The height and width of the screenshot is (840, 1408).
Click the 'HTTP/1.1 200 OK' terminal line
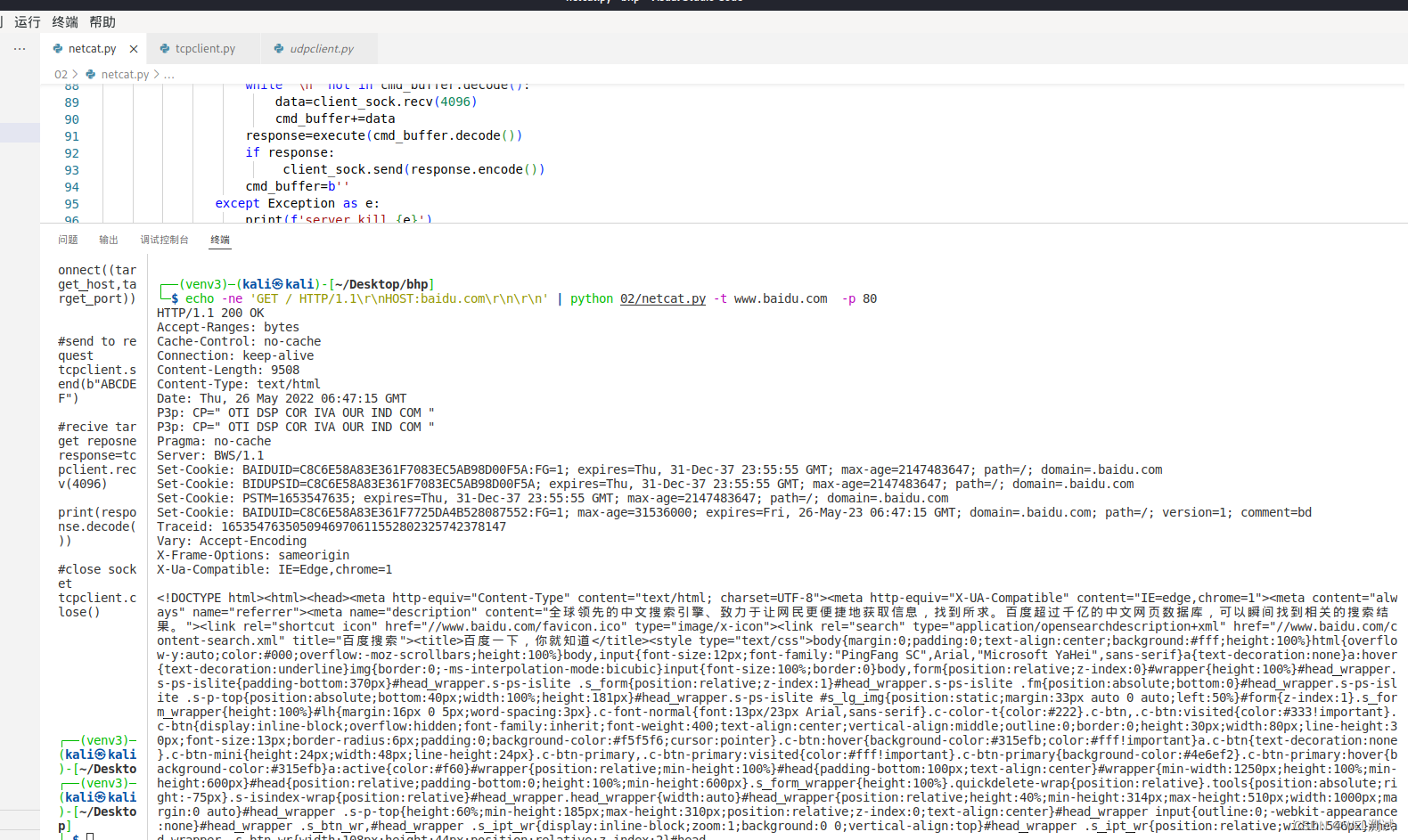point(210,313)
